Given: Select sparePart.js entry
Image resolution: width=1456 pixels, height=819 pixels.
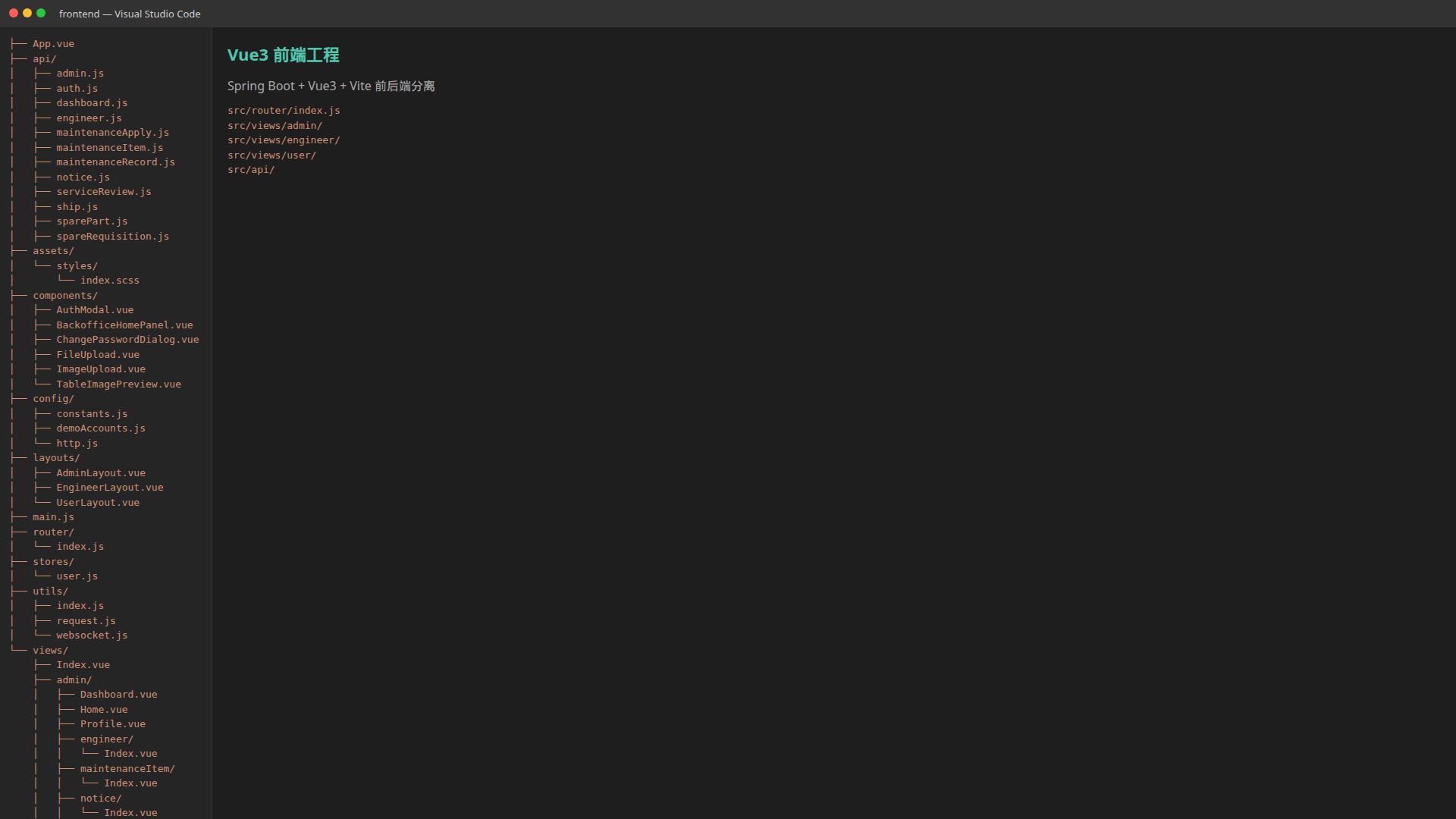Looking at the screenshot, I should coord(92,221).
